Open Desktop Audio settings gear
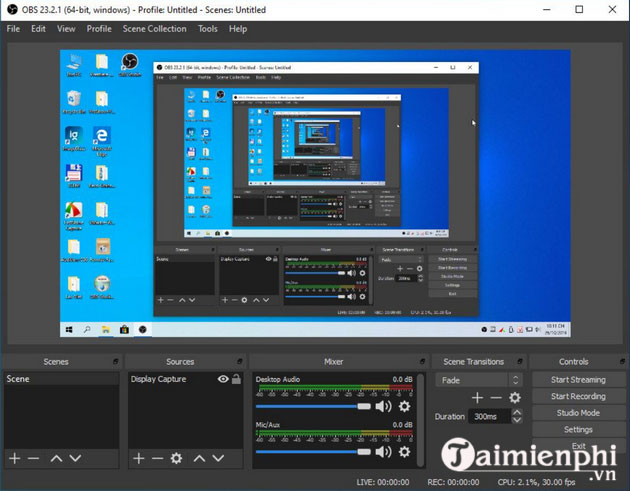Image resolution: width=630 pixels, height=491 pixels. [404, 406]
